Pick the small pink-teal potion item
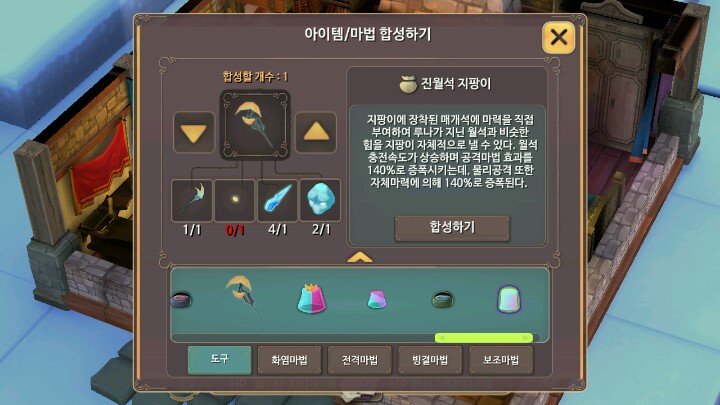The height and width of the screenshot is (405, 720). point(377,299)
